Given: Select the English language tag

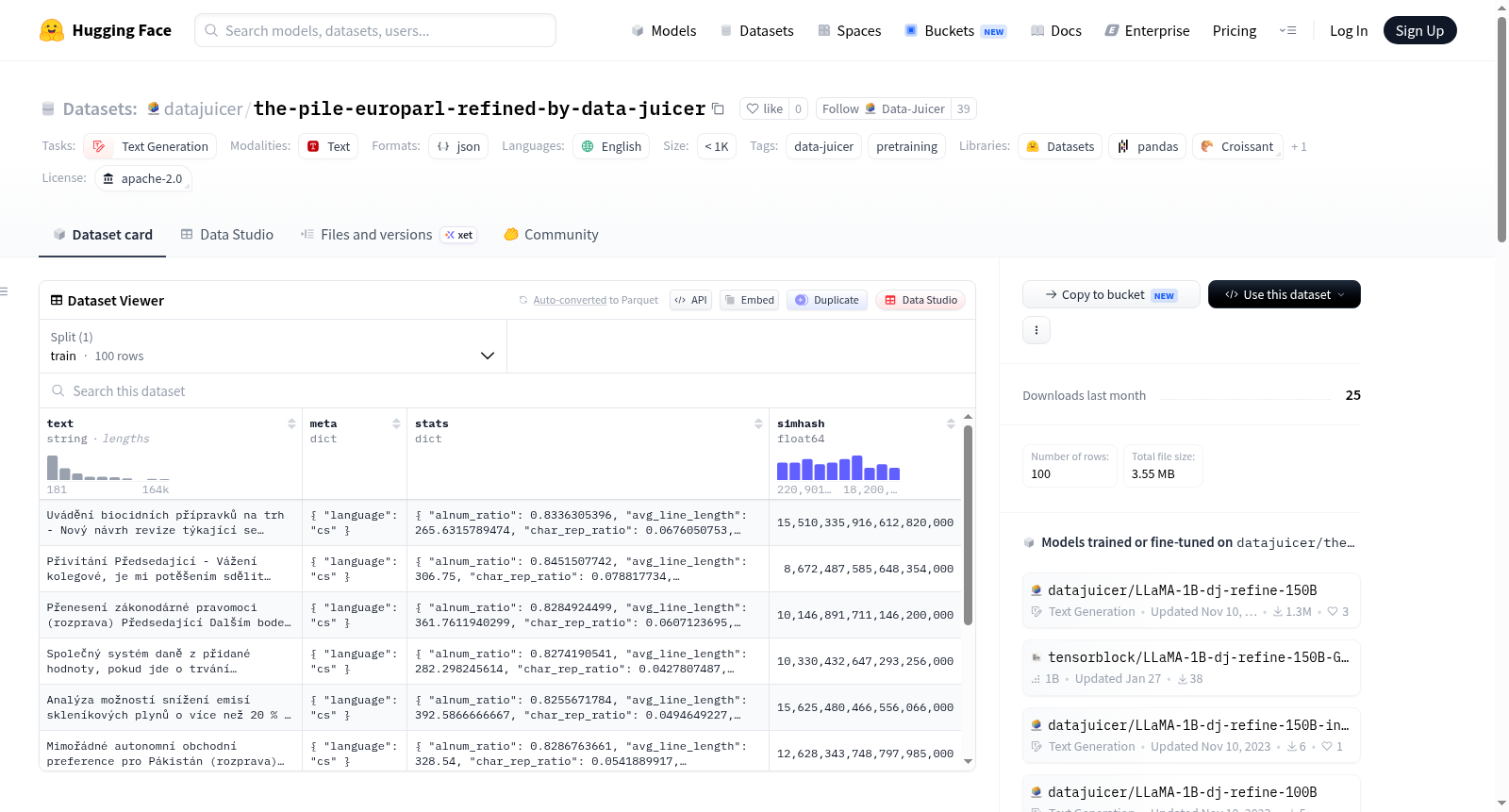Looking at the screenshot, I should pyautogui.click(x=611, y=146).
